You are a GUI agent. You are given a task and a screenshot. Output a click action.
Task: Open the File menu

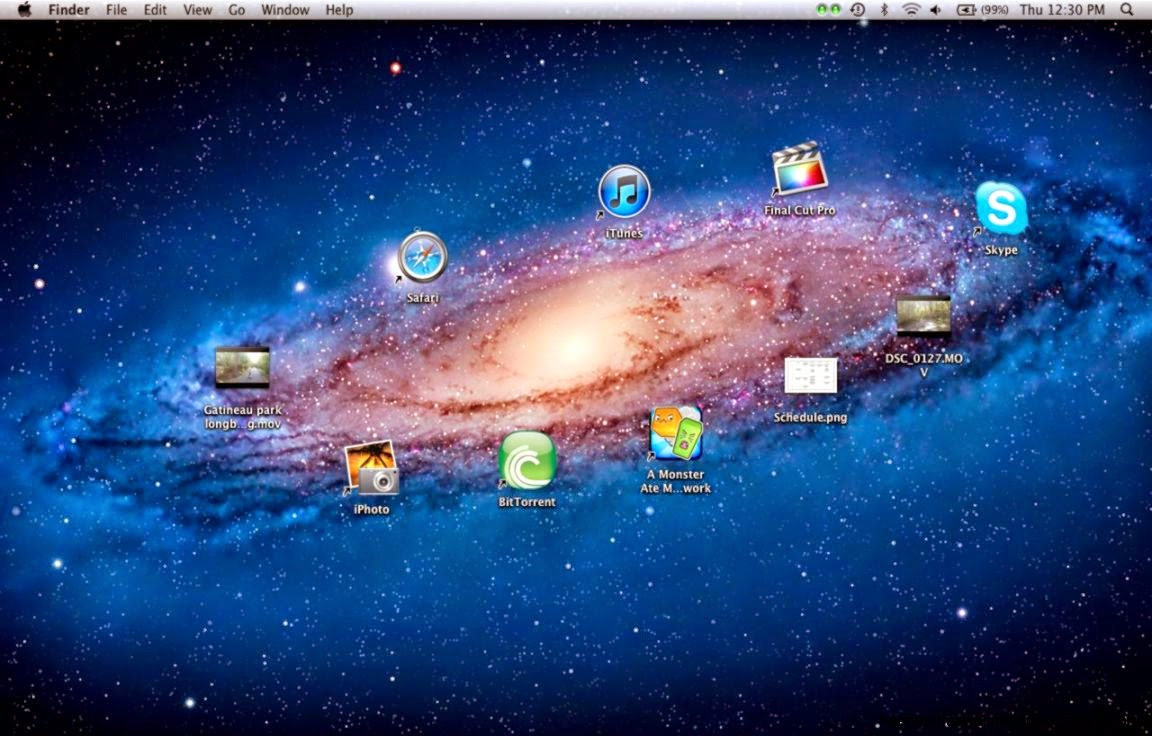[115, 9]
